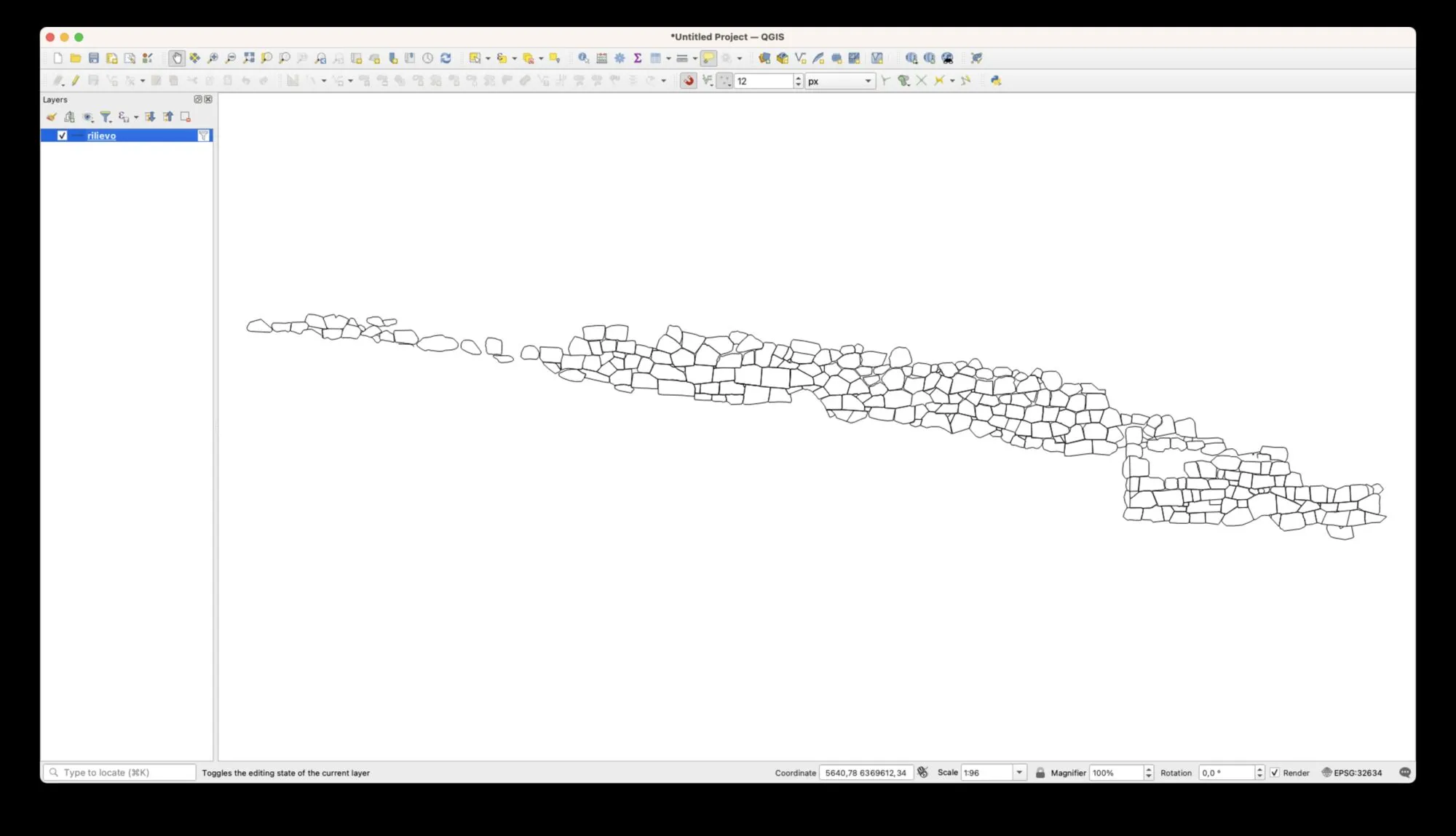Open the scale dropdown showing 1:96
Screen dimensions: 1456x836
(x=1019, y=772)
